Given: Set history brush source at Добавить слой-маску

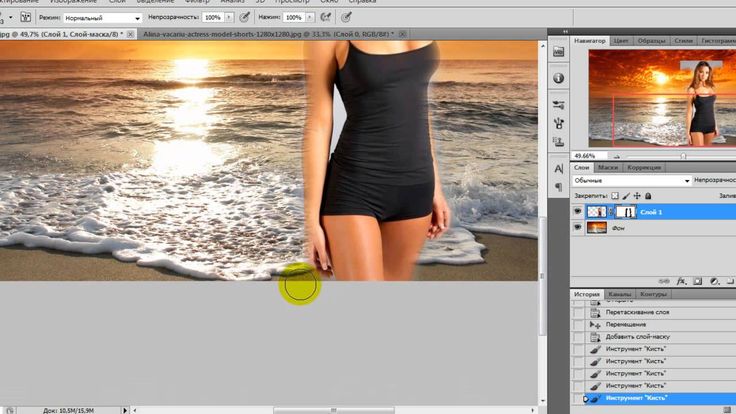Looking at the screenshot, I should click(x=579, y=337).
